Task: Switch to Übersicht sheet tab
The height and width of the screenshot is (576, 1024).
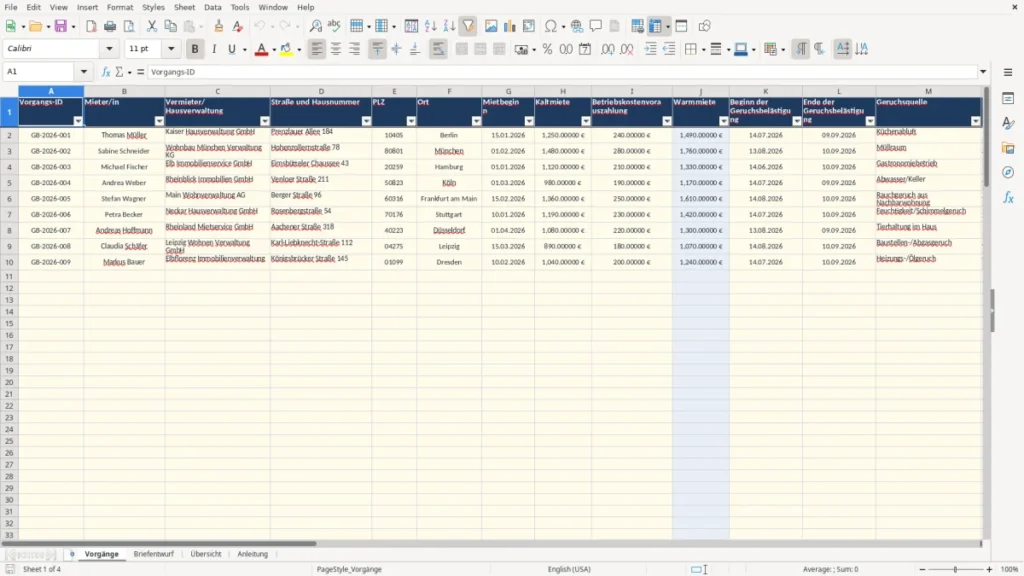Action: pos(206,554)
